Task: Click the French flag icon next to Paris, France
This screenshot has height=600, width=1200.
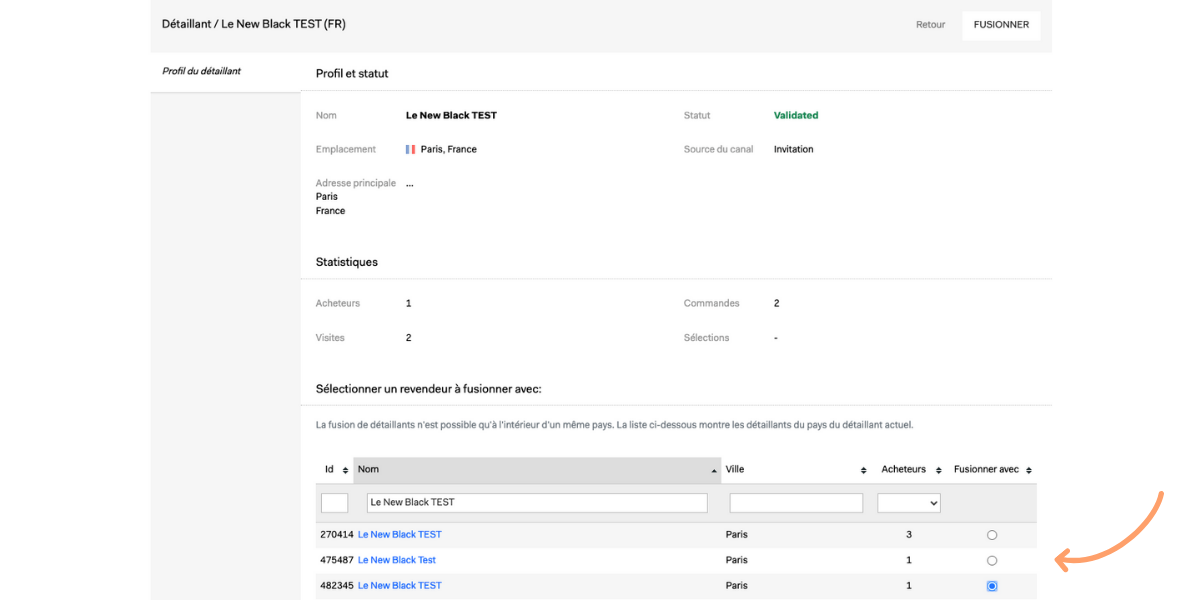Action: 410,149
